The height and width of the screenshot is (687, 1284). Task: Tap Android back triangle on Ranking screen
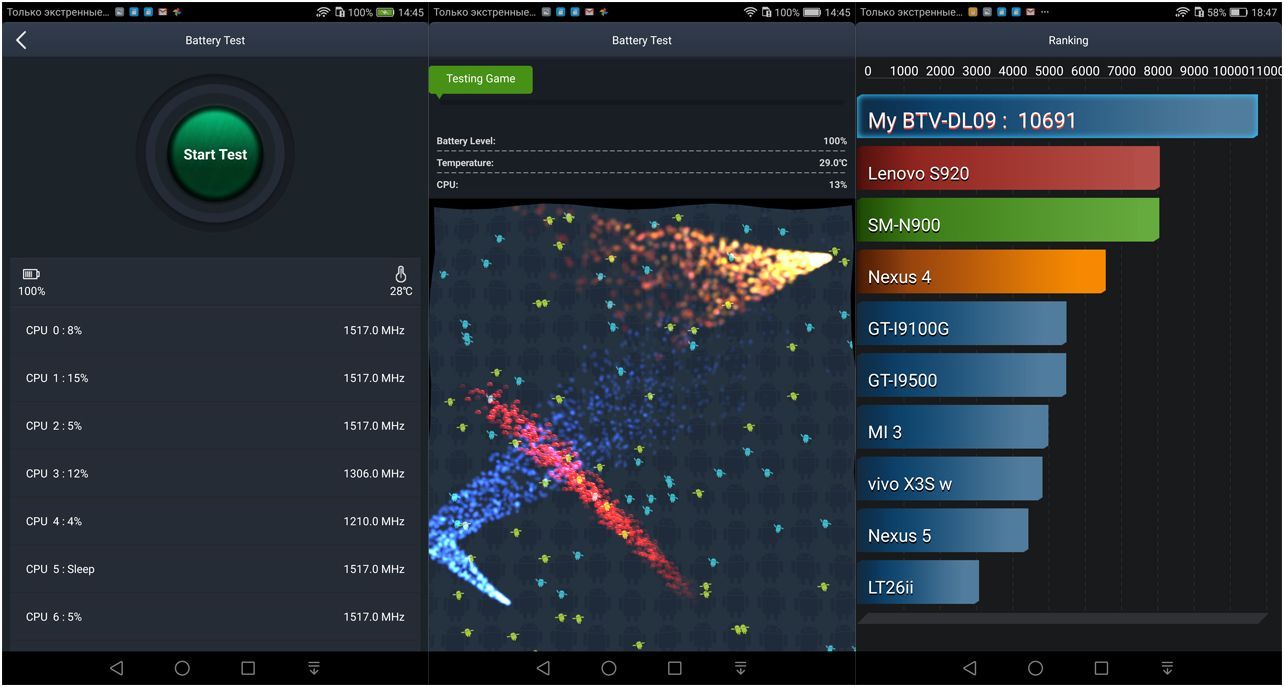point(969,668)
